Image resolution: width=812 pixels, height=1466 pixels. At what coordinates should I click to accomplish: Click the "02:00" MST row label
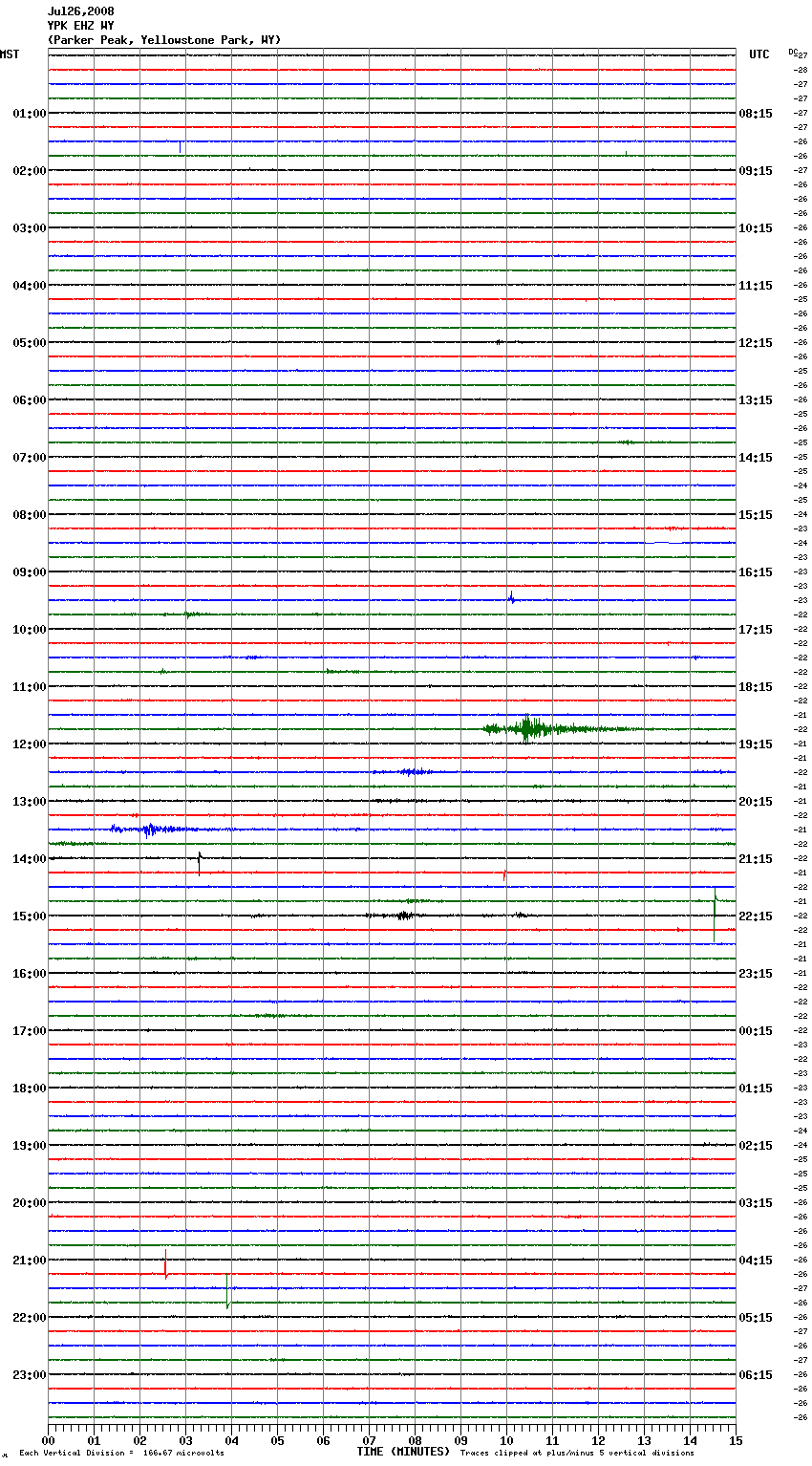coord(30,171)
